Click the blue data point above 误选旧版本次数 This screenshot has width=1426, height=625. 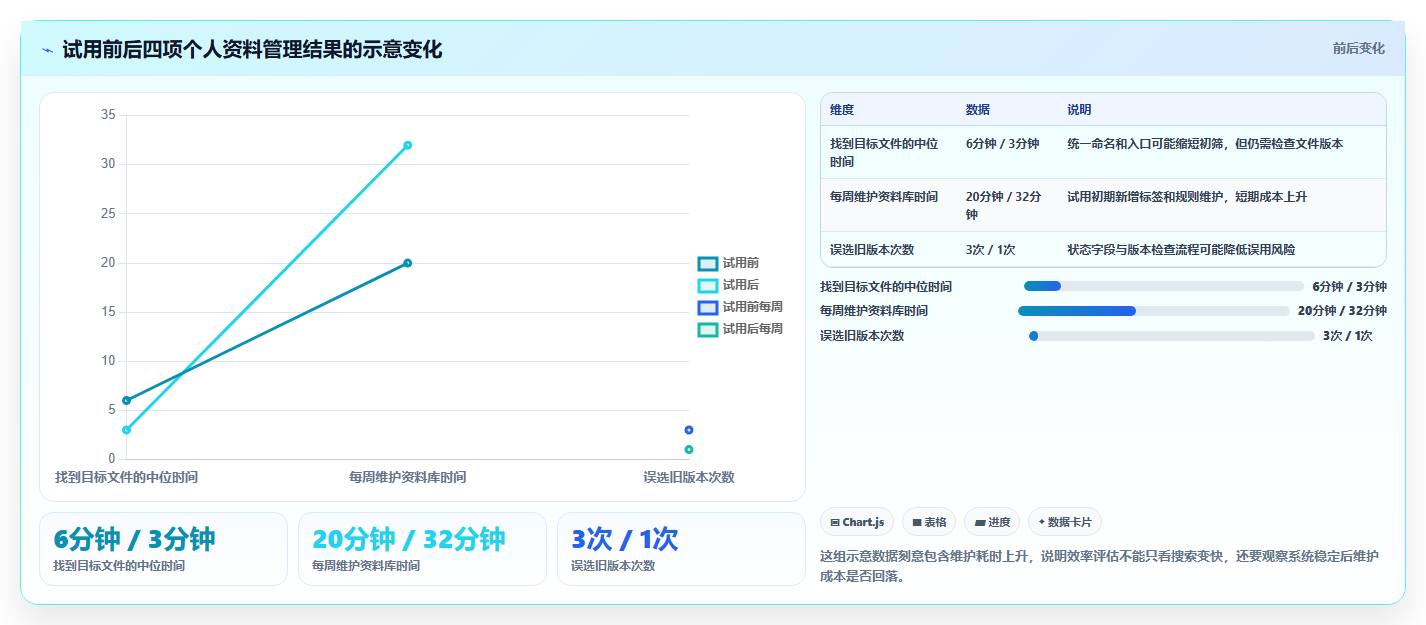tap(689, 430)
